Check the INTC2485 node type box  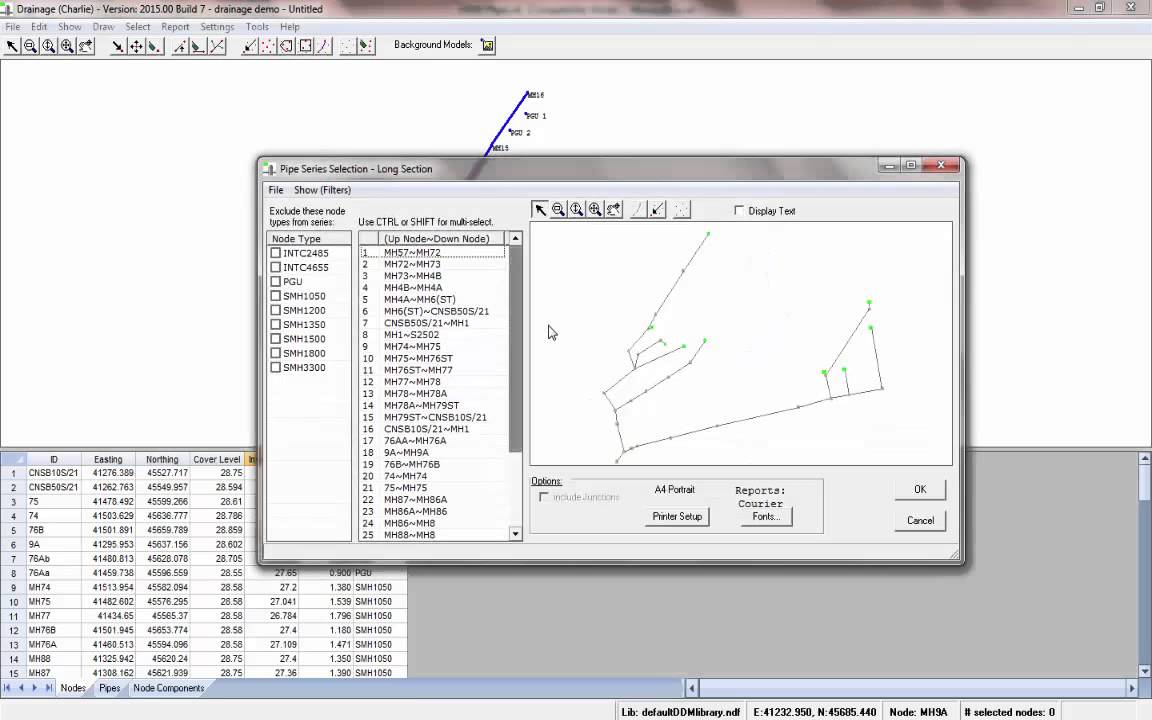(x=276, y=253)
